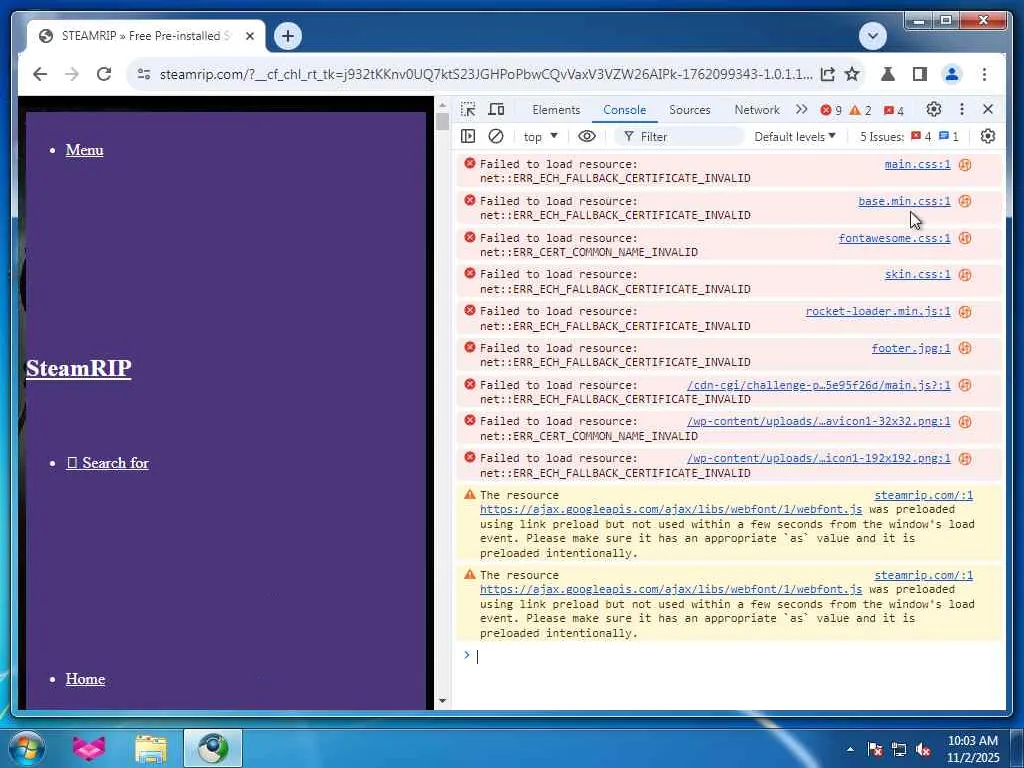Open the skin.css:1 source link
Viewport: 1024px width, 768px height.
pyautogui.click(x=918, y=274)
